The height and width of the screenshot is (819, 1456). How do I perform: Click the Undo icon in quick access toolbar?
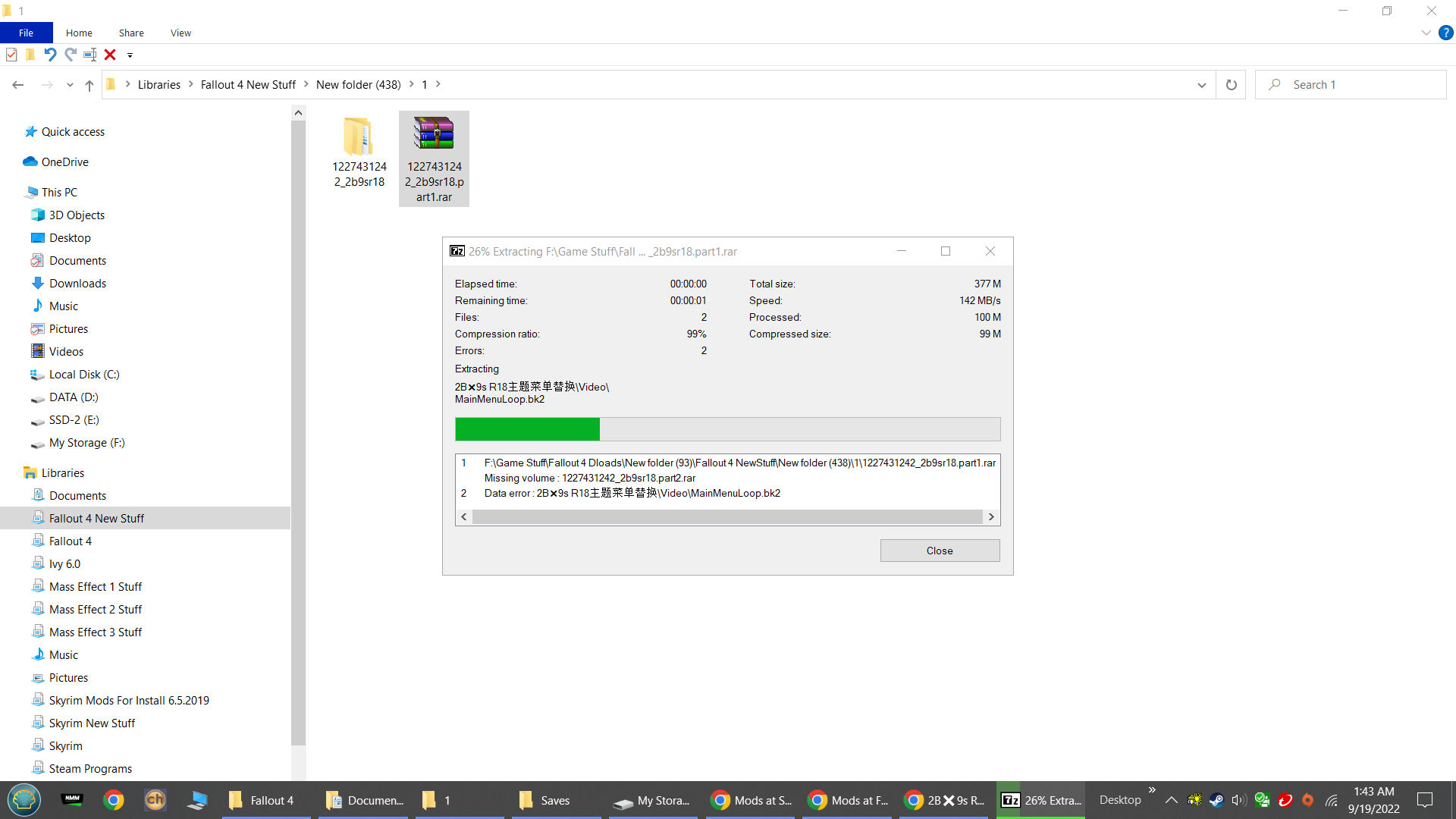50,55
